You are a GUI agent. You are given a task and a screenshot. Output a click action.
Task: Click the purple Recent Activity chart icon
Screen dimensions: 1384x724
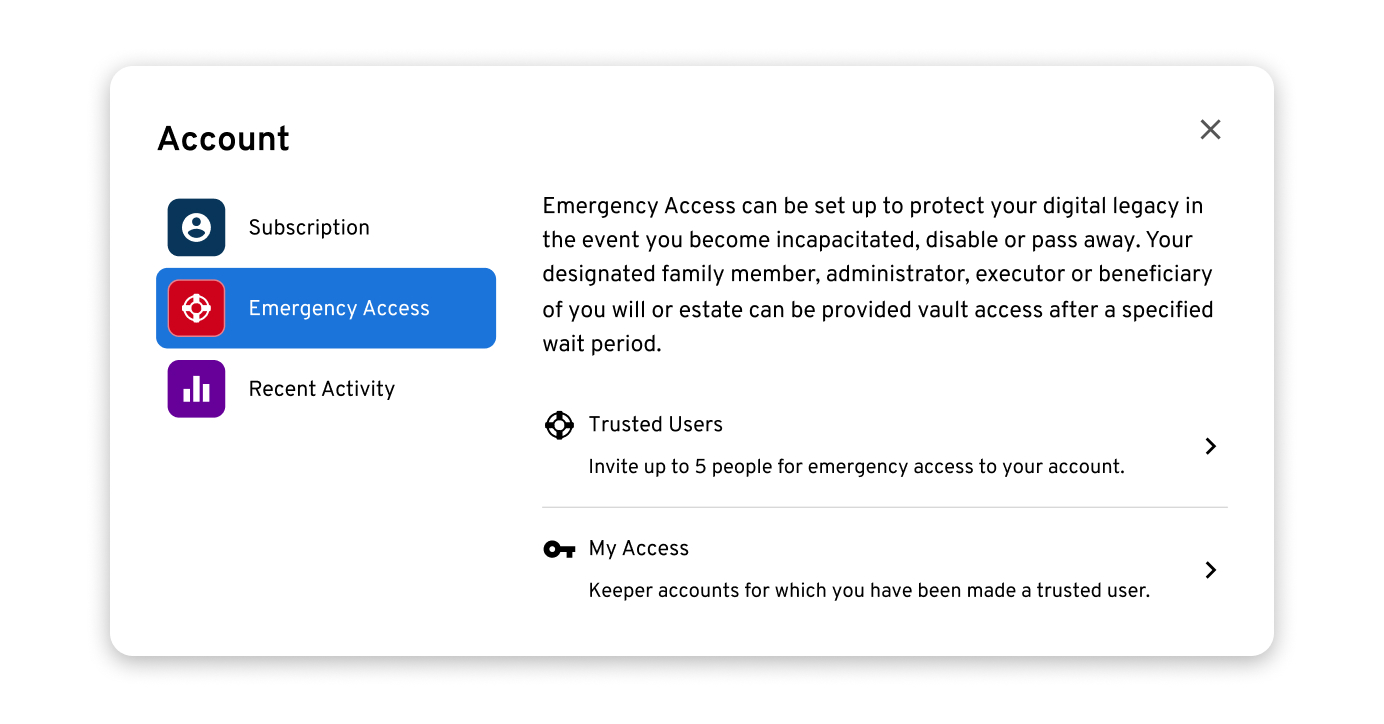(196, 389)
